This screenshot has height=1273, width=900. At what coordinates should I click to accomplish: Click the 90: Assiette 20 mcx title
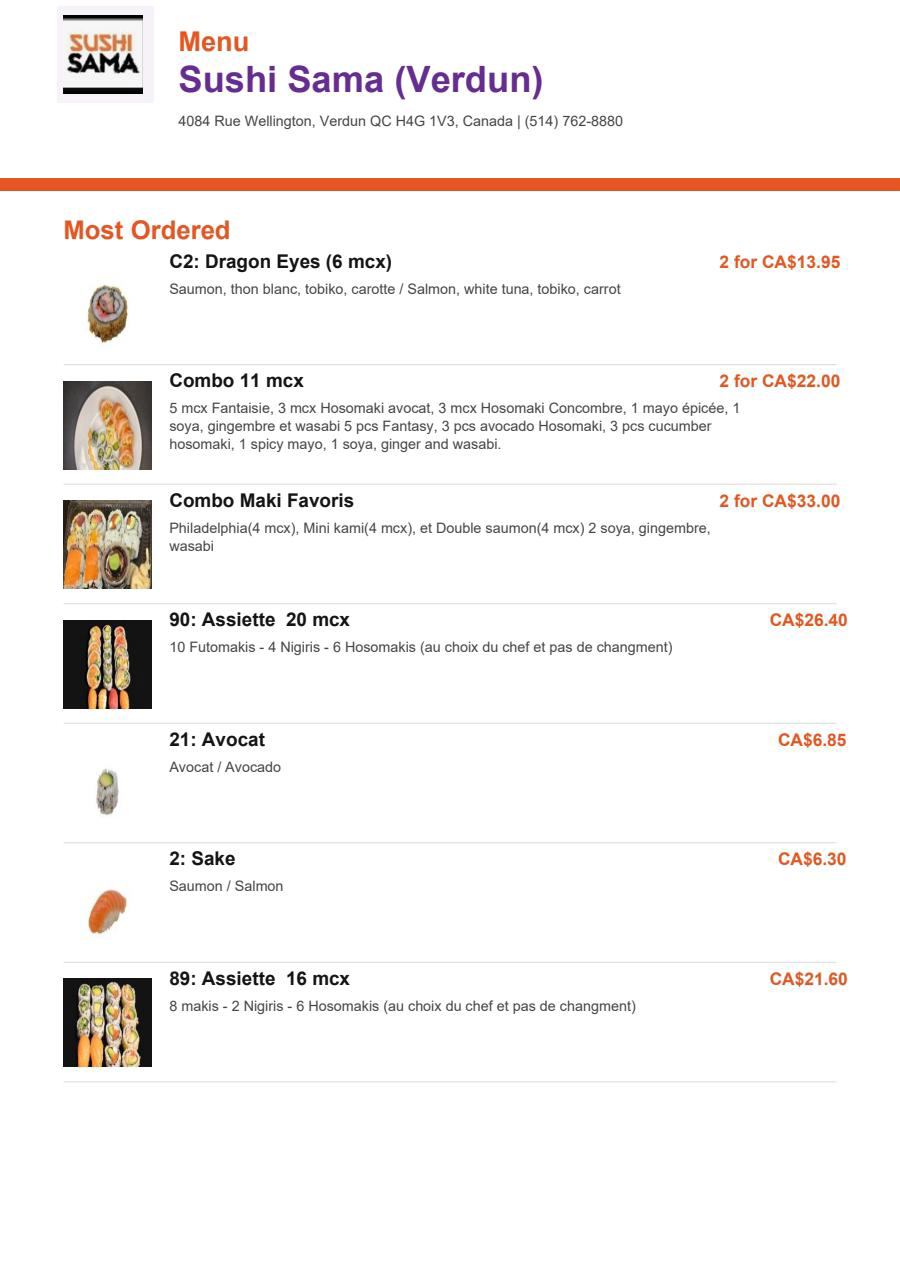tap(260, 620)
